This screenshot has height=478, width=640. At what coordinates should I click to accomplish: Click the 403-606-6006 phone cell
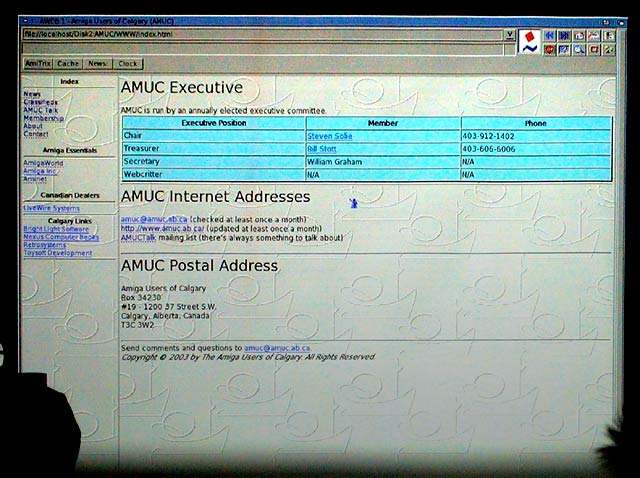click(x=536, y=149)
